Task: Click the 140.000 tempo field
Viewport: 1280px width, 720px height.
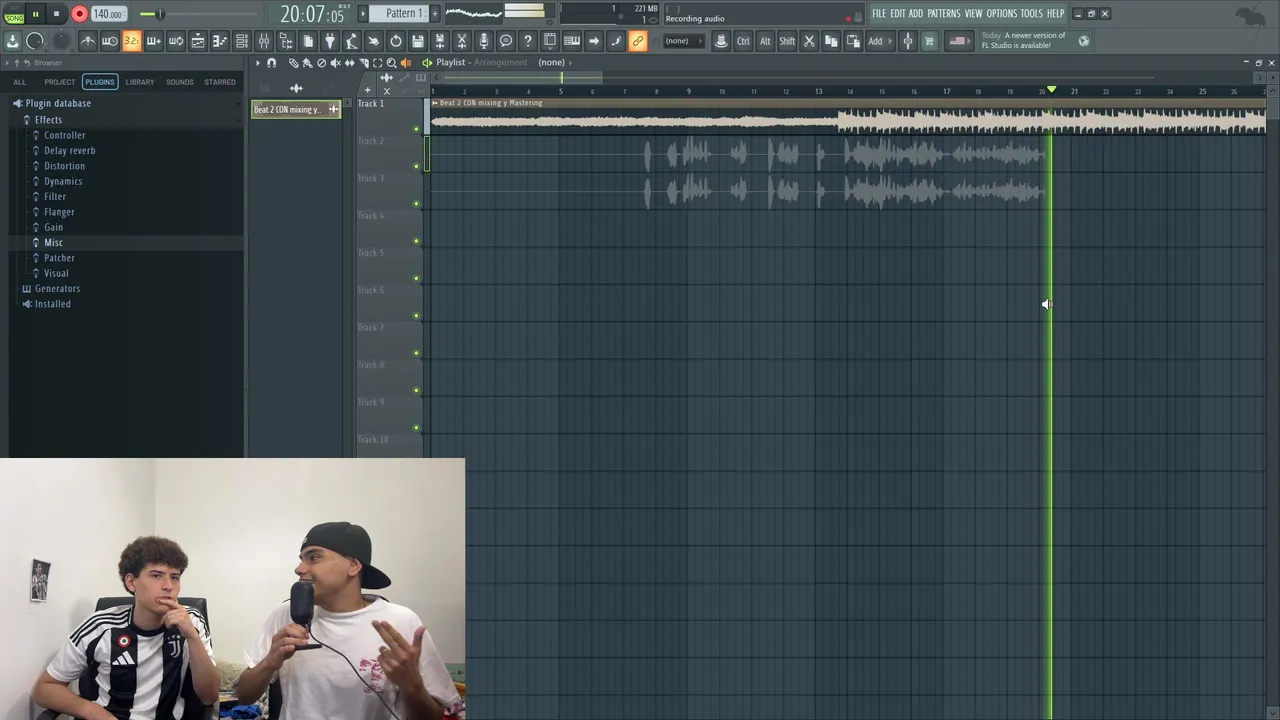Action: (108, 14)
